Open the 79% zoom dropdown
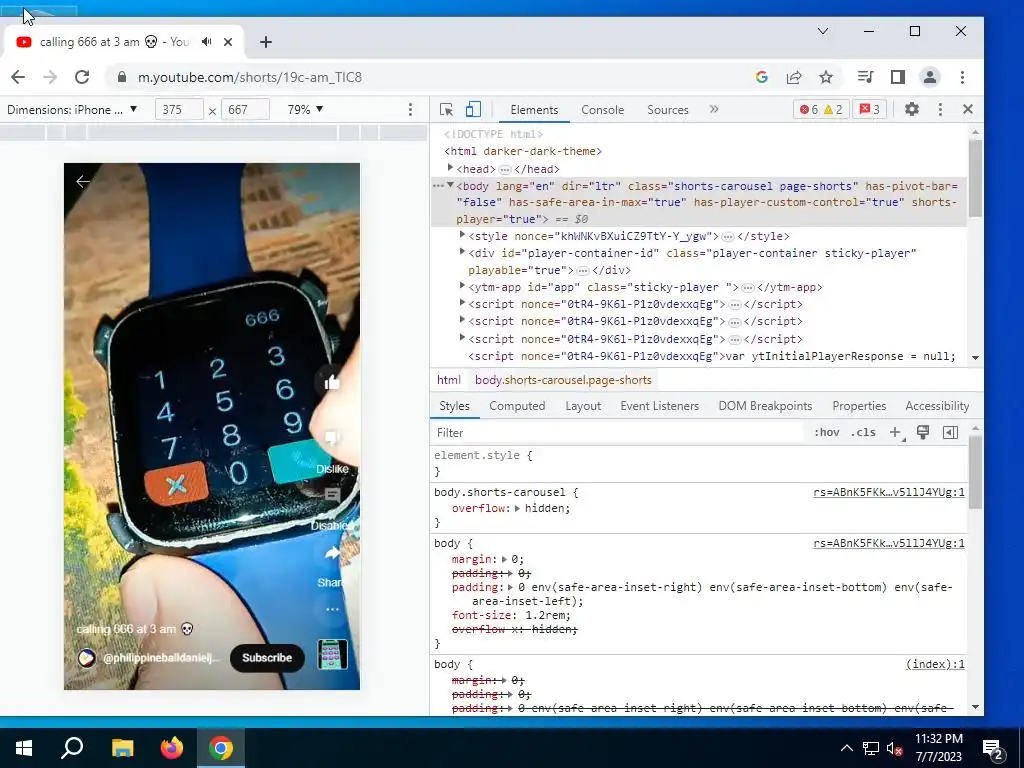The height and width of the screenshot is (768, 1024). [x=306, y=110]
